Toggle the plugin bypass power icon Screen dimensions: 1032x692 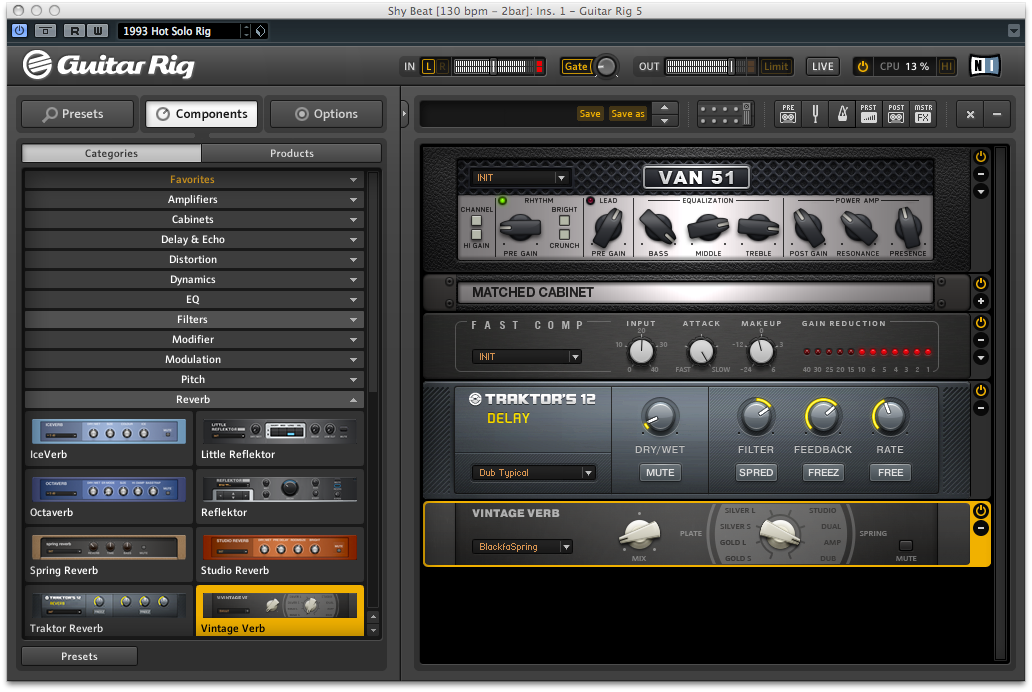19,30
